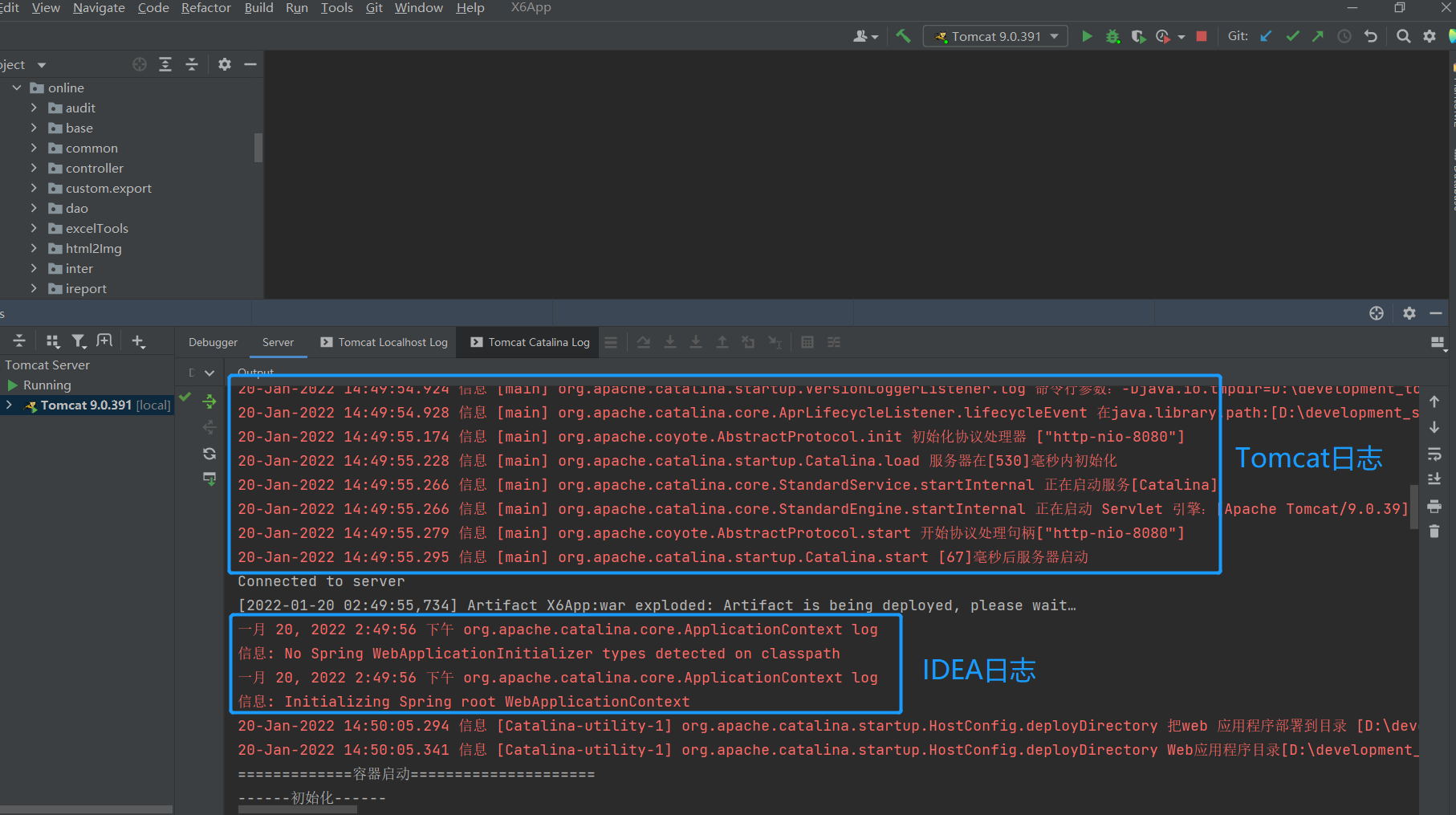
Task: Push commits with the green Git arrow
Action: pos(1317,35)
